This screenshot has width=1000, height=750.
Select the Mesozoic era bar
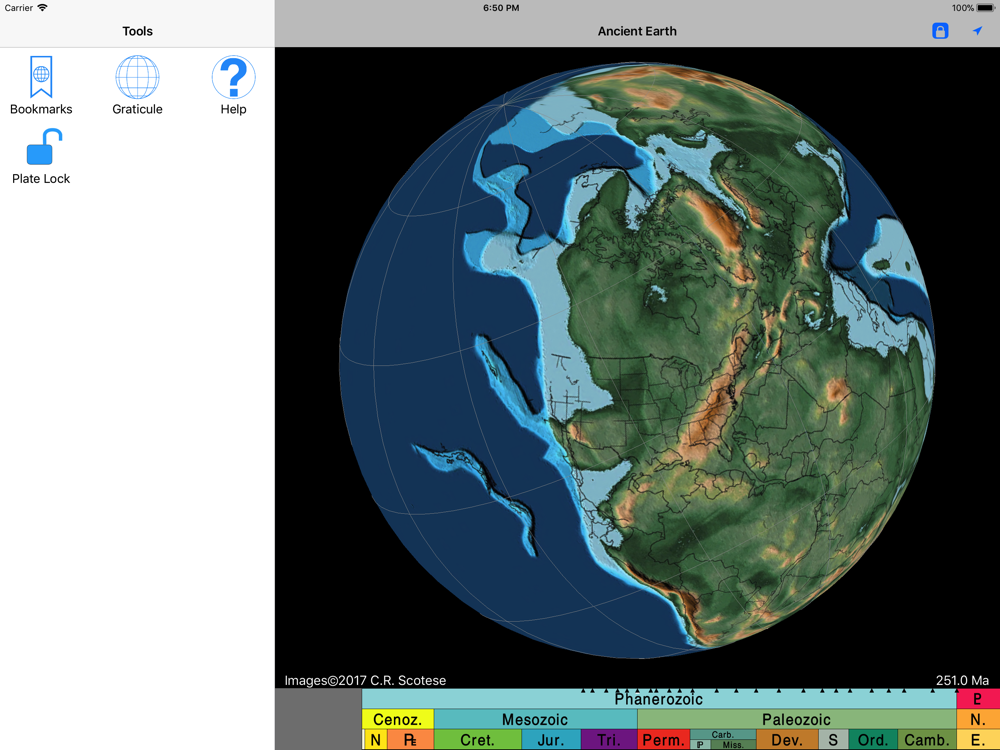coord(535,719)
